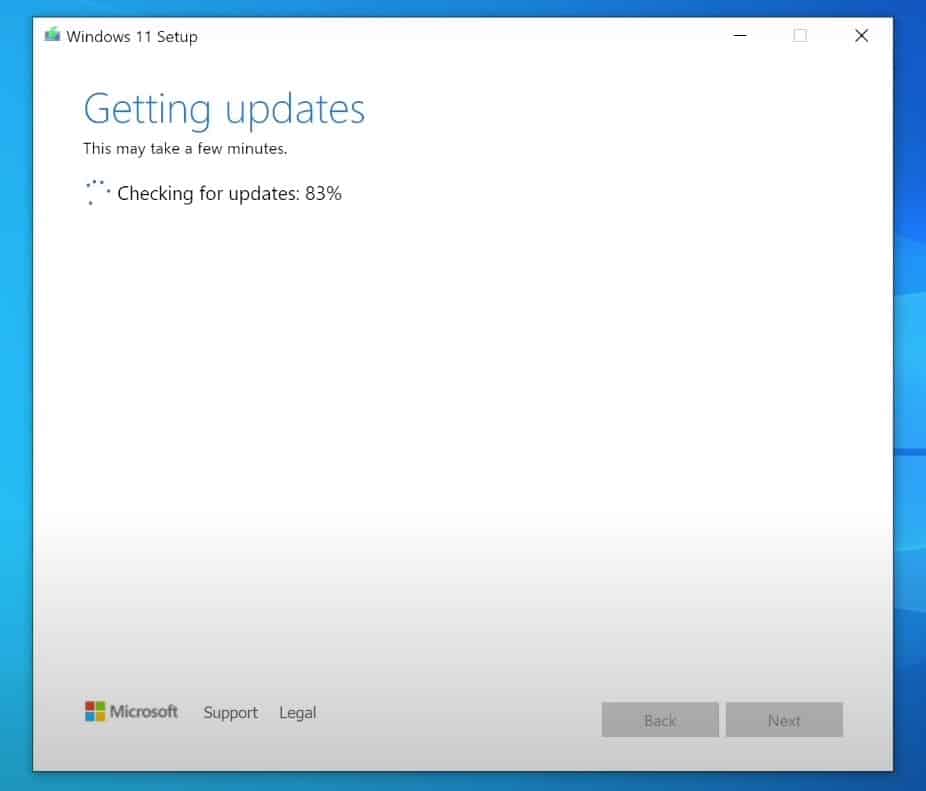Select the yellow square of the Microsoft logo
Screen dimensions: 926x791
pyautogui.click(x=99, y=716)
